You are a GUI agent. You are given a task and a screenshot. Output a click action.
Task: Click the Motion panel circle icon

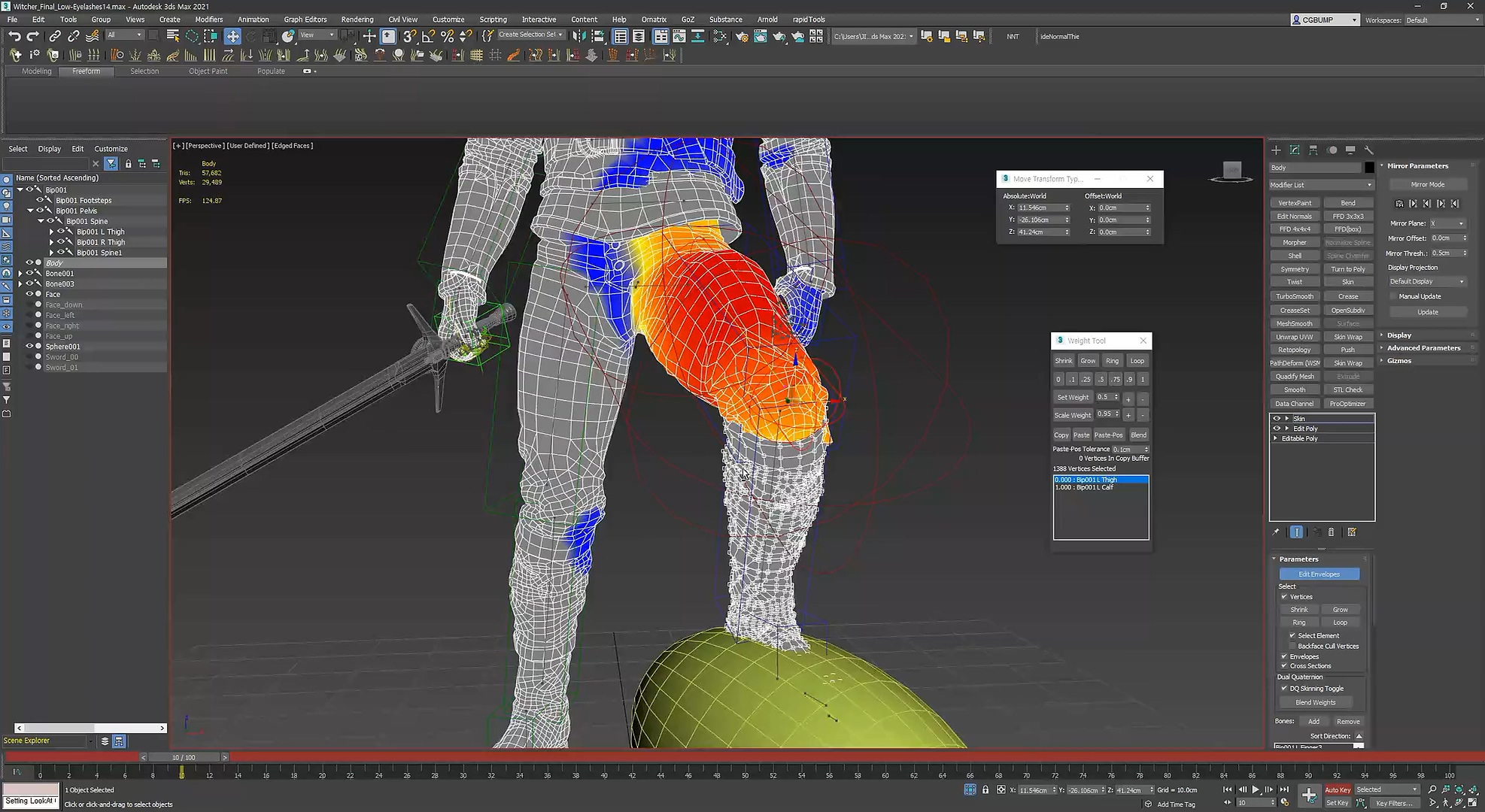click(1332, 150)
